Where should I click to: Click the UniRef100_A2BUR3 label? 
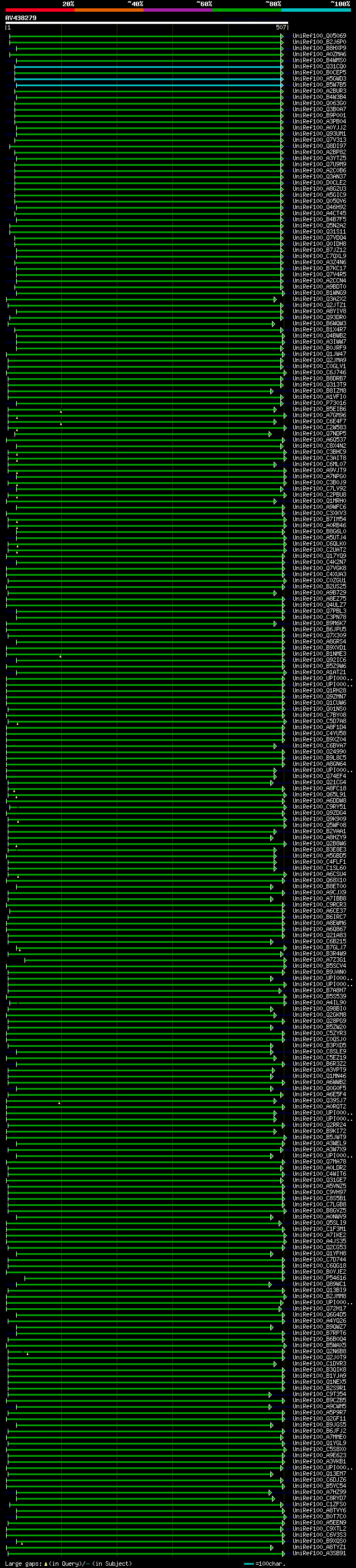pyautogui.click(x=319, y=91)
